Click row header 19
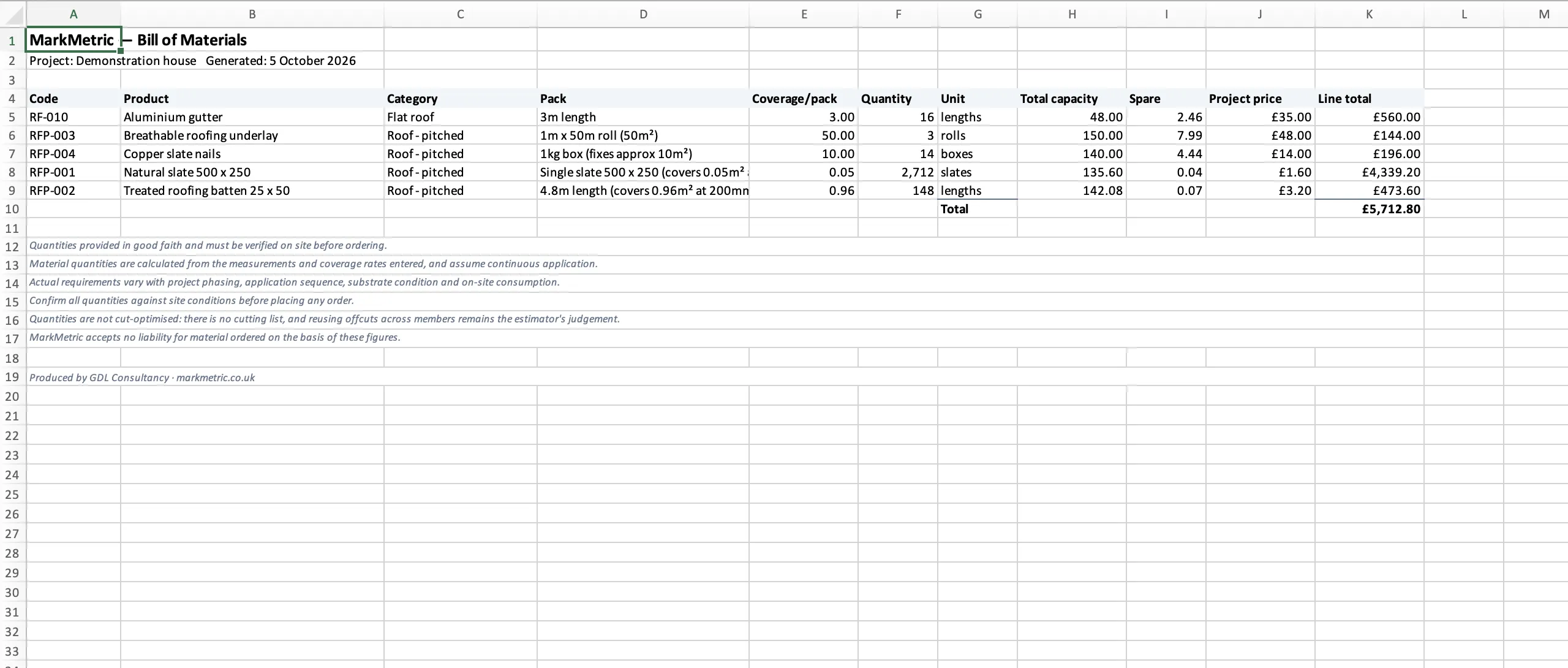Viewport: 1568px width, 668px height. tap(12, 377)
